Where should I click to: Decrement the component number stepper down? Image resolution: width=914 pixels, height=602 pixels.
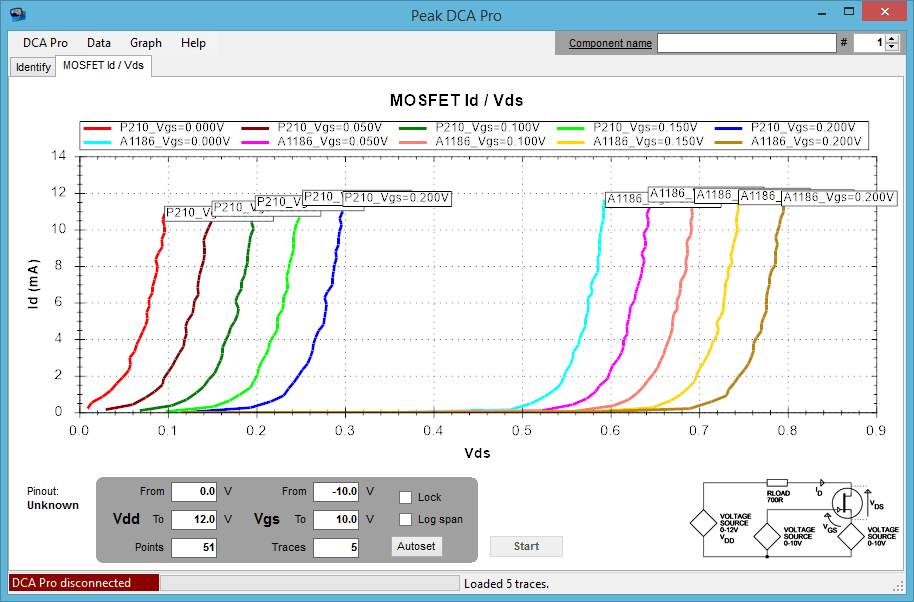coord(892,47)
